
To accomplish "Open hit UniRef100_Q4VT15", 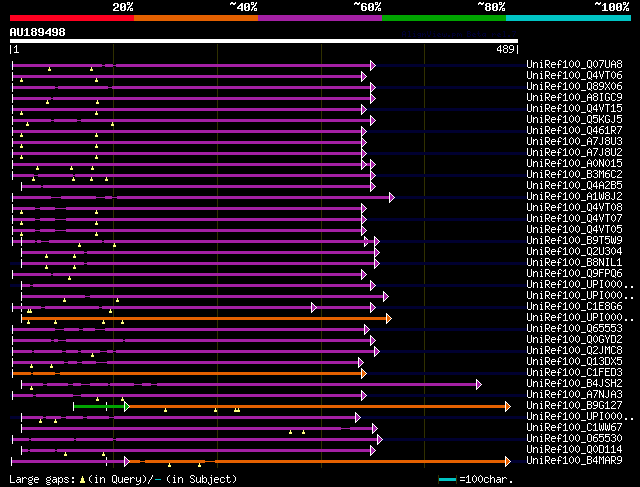I will click(x=574, y=109).
